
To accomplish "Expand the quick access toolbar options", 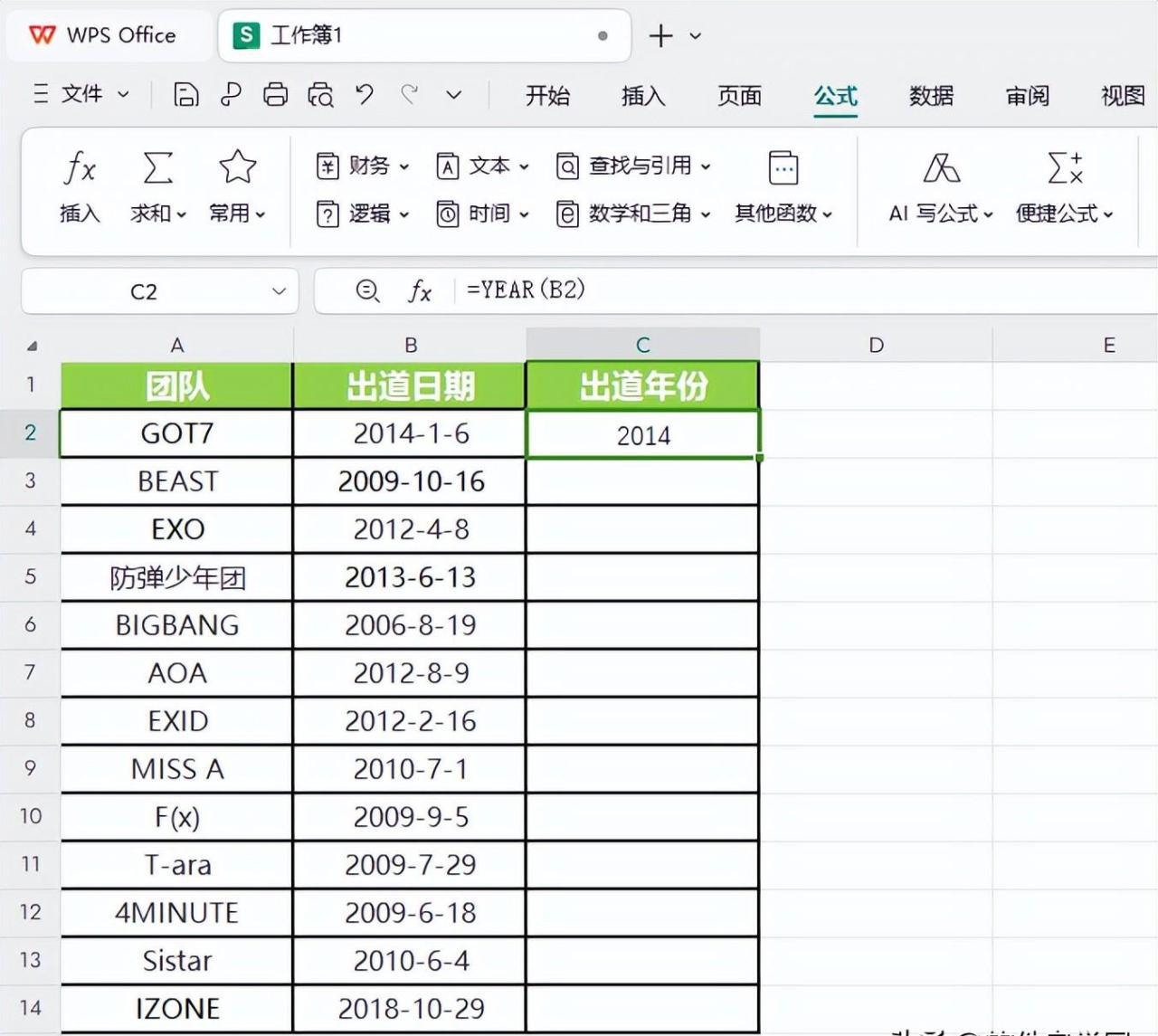I will pos(454,94).
